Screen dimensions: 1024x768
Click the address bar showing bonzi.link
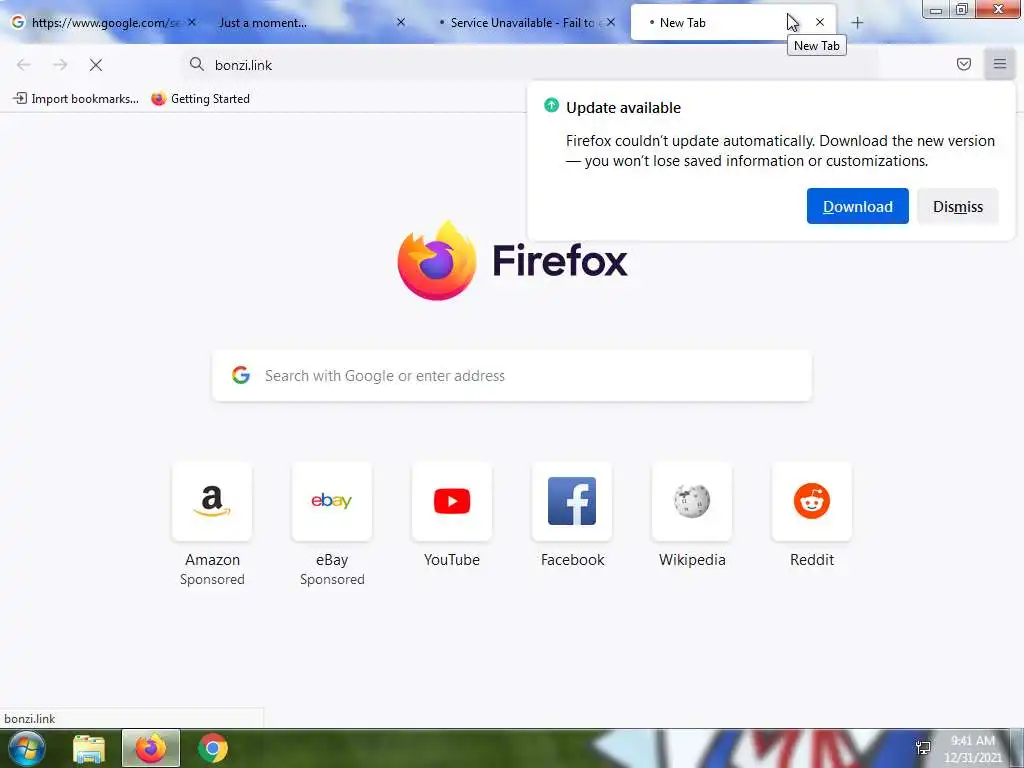pyautogui.click(x=529, y=65)
